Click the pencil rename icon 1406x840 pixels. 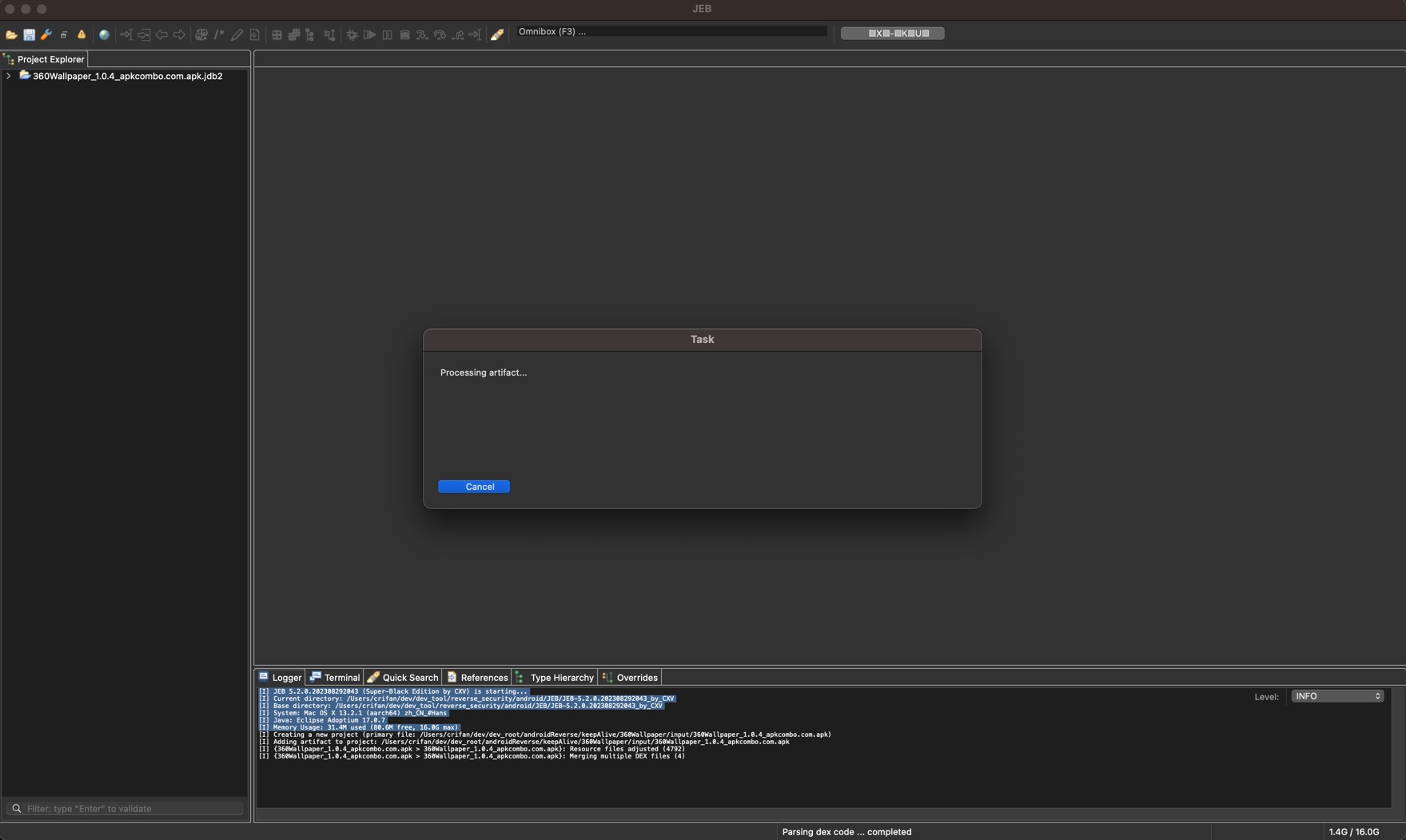point(237,34)
